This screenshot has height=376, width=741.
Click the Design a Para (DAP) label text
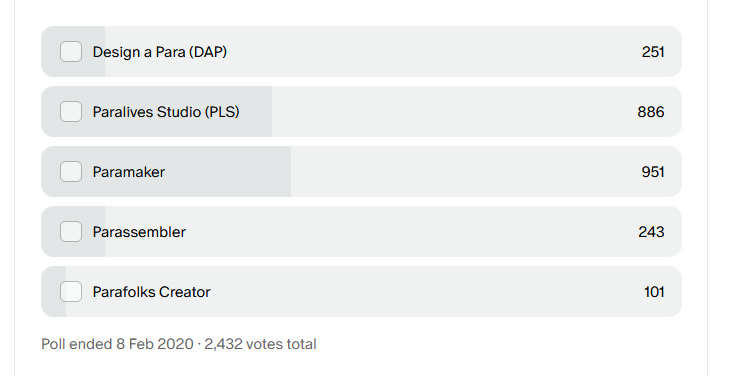[x=160, y=52]
